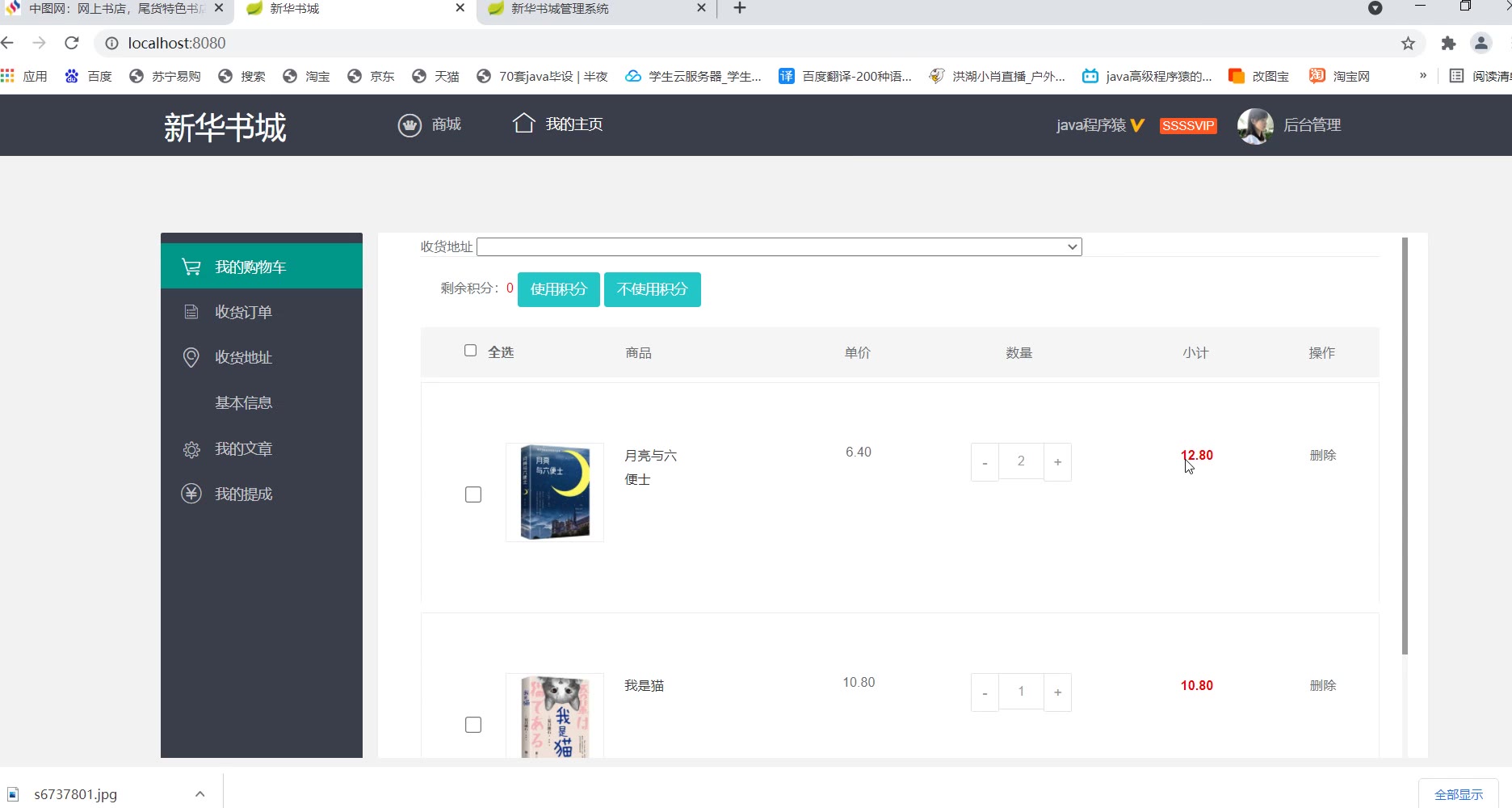This screenshot has width=1512, height=808.
Task: Check the 月亮与六便士 item checkbox
Action: pyautogui.click(x=473, y=494)
